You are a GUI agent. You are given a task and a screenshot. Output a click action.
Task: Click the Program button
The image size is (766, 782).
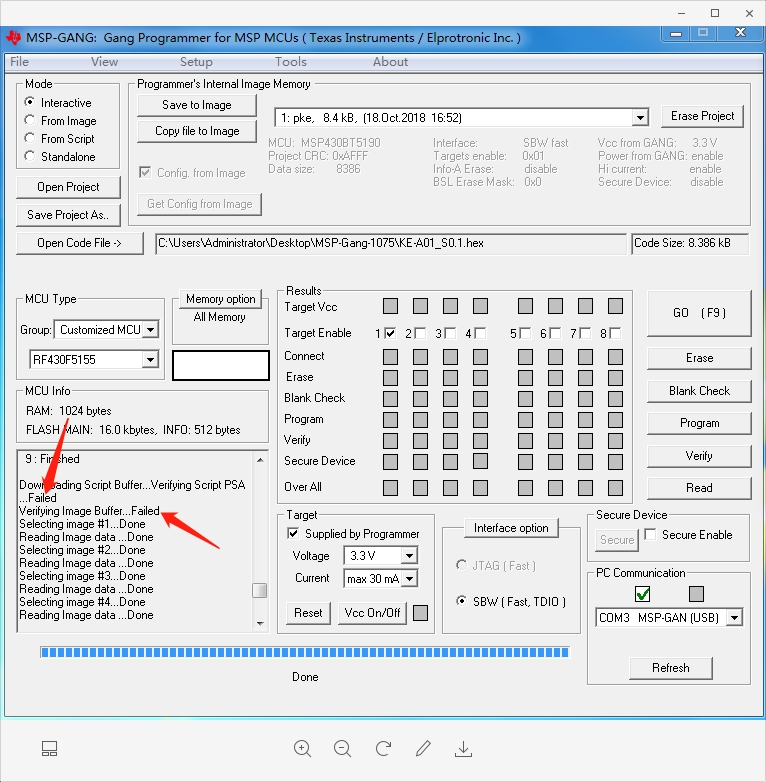[x=699, y=423]
